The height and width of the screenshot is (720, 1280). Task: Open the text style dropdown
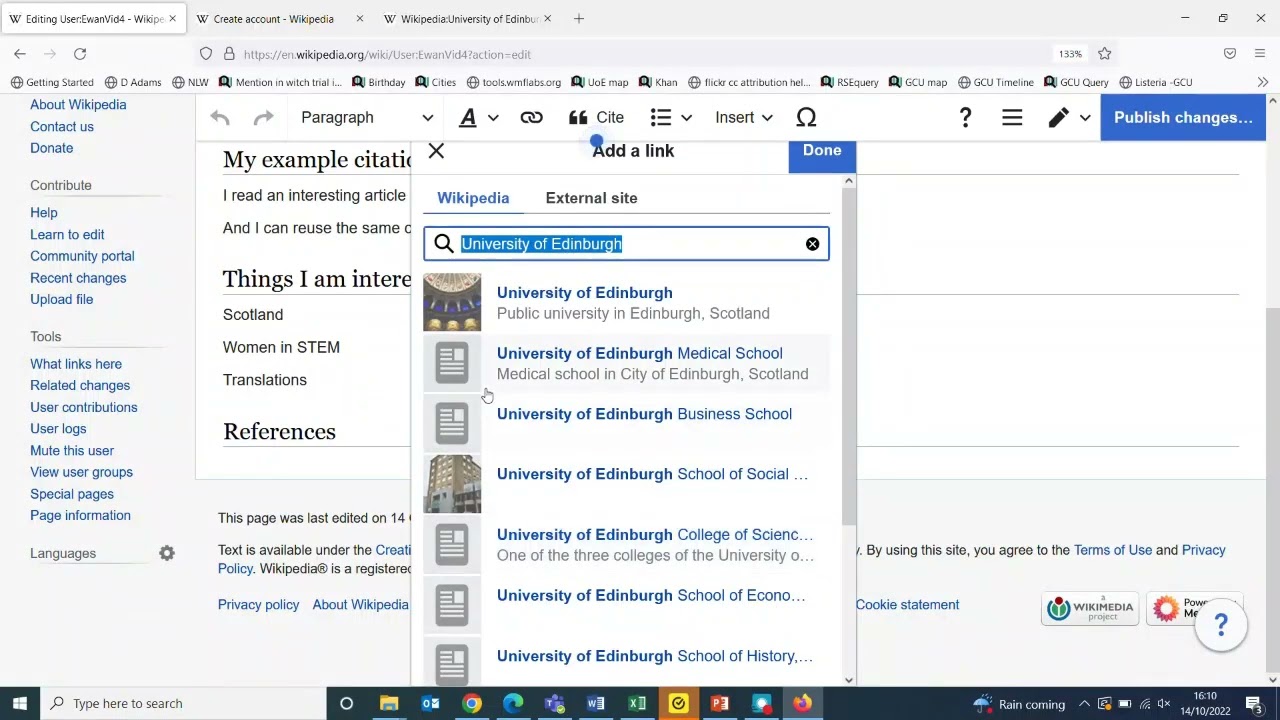point(478,118)
